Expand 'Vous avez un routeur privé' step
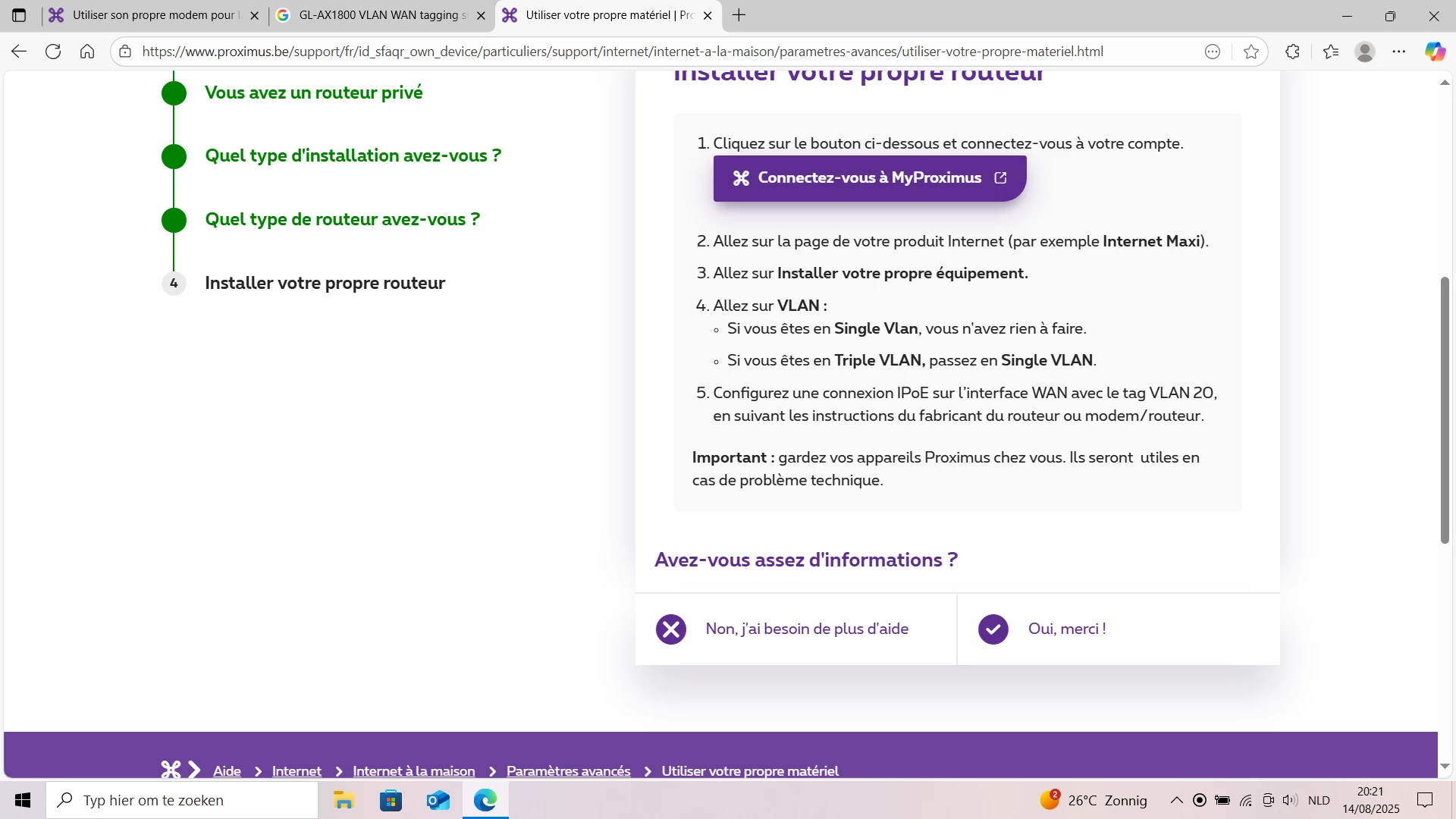Image resolution: width=1456 pixels, height=819 pixels. point(313,93)
